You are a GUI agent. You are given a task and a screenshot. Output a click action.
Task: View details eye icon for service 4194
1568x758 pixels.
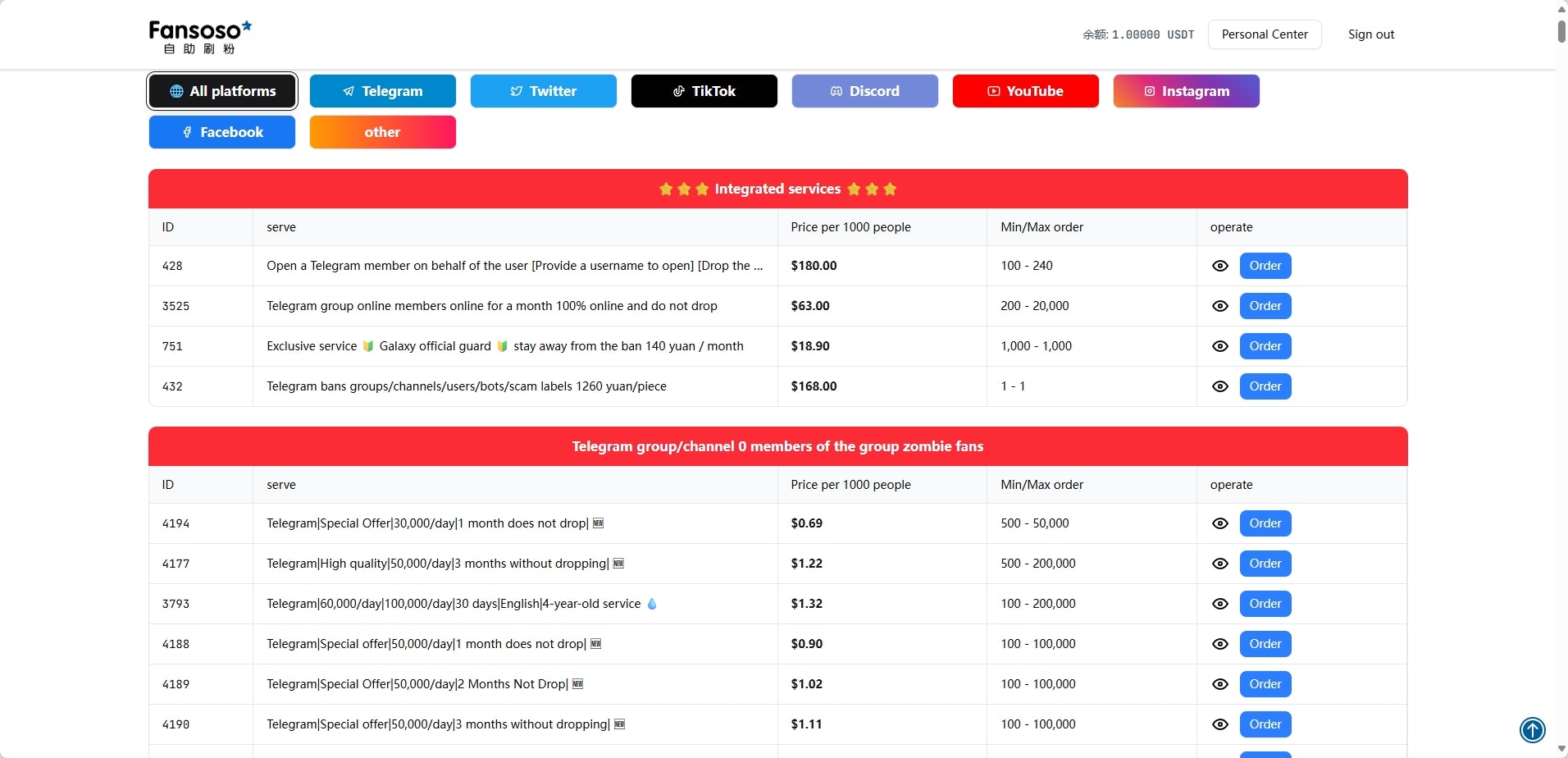(x=1220, y=523)
